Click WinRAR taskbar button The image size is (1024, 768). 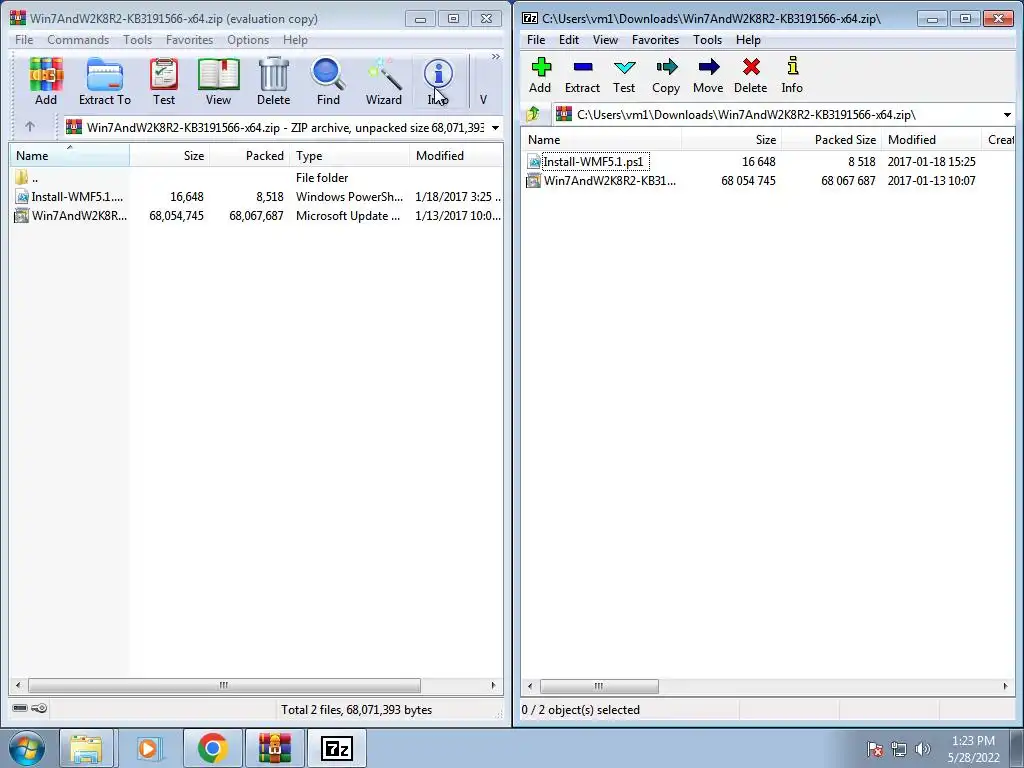[x=274, y=748]
